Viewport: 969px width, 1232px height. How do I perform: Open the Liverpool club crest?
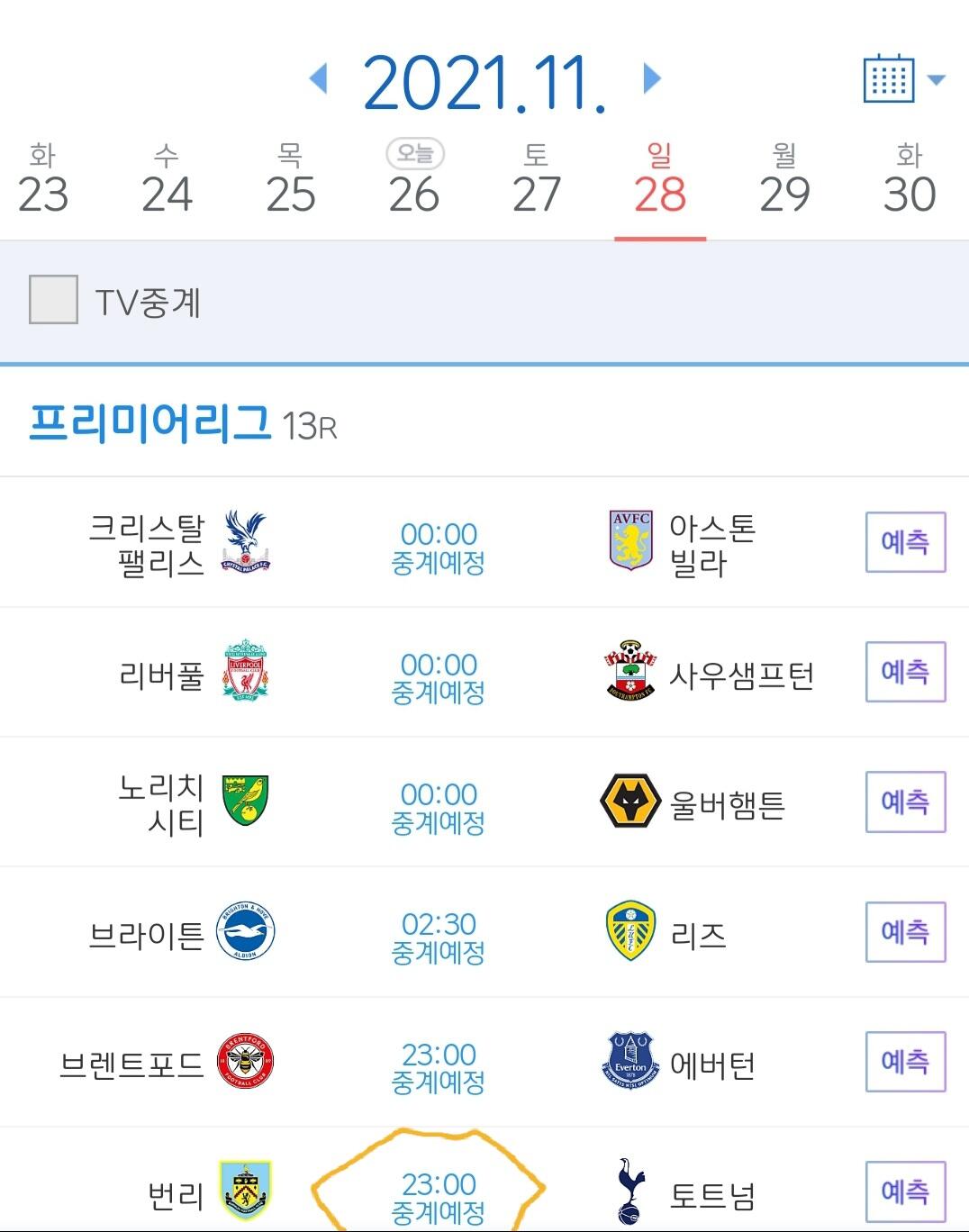tap(246, 672)
